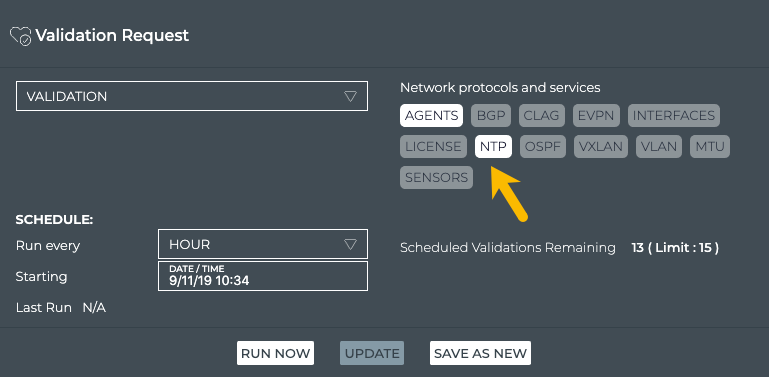The height and width of the screenshot is (377, 769).
Task: Enable the INTERFACES validation chip
Action: click(674, 116)
